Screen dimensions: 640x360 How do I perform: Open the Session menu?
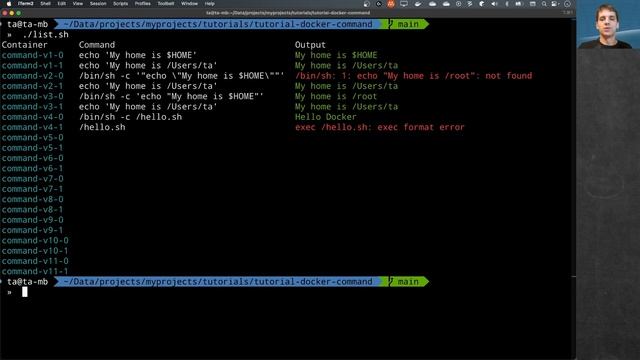point(98,4)
